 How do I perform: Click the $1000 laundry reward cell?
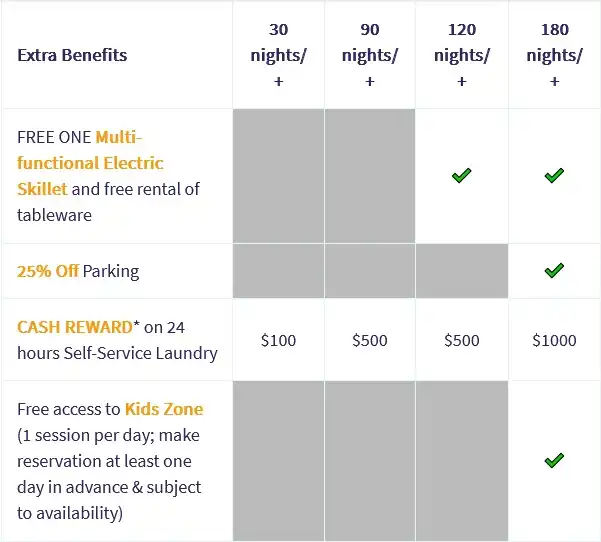554,340
